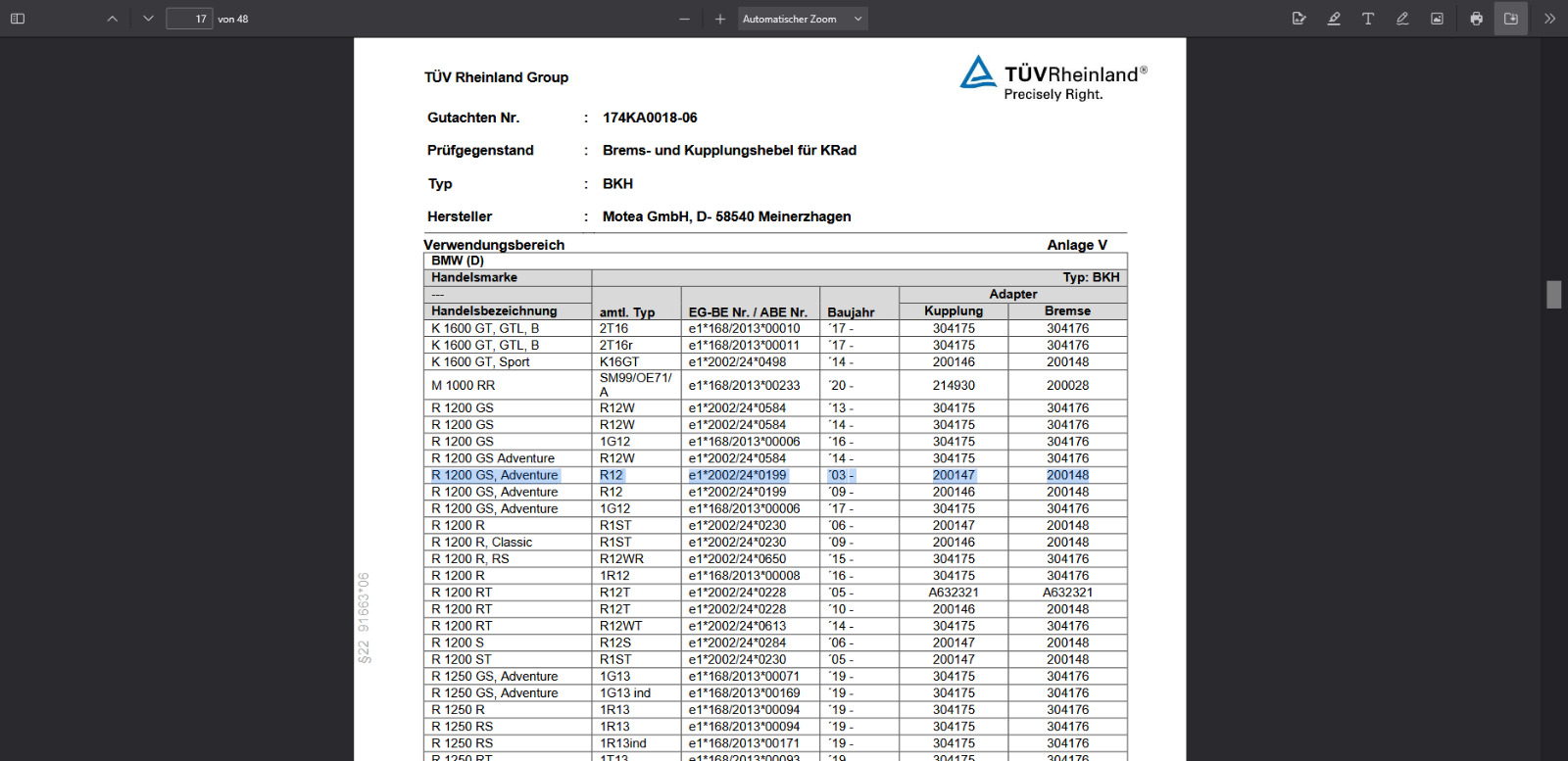Screen dimensions: 1568x761
Task: Print the document via printer icon
Action: [1476, 19]
